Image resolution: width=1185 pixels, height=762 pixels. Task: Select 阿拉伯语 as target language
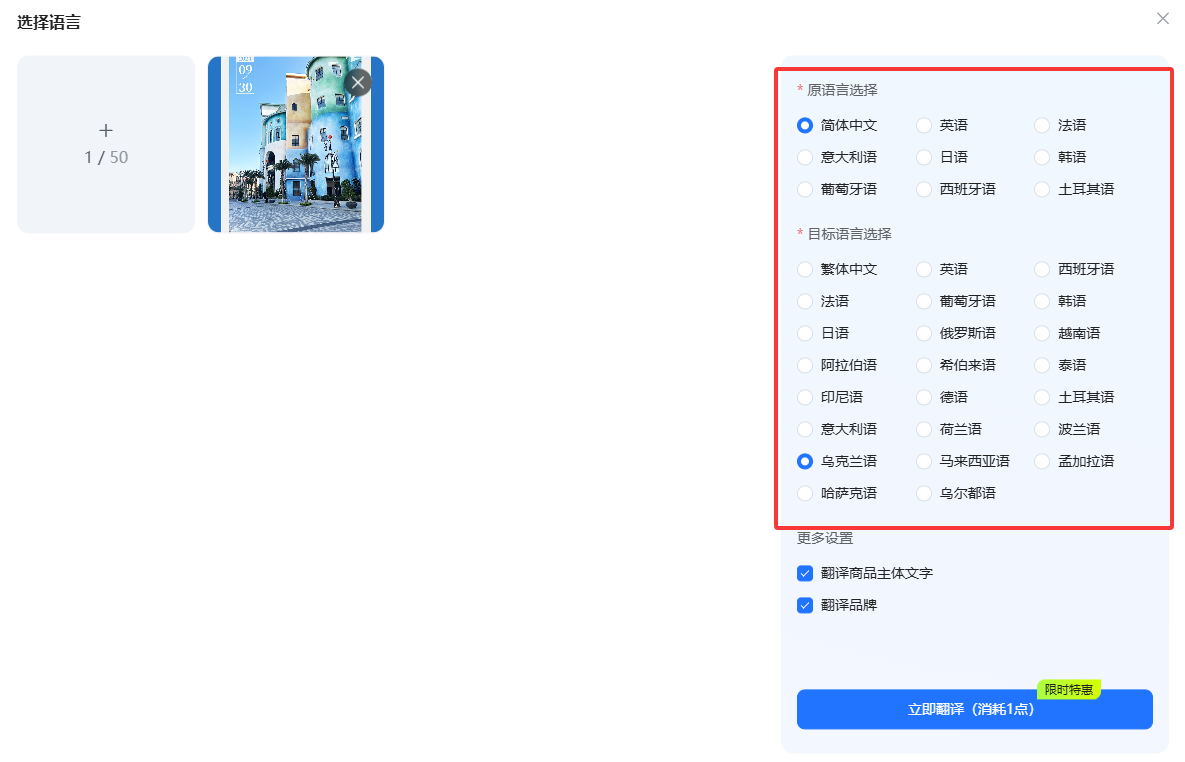[x=805, y=365]
